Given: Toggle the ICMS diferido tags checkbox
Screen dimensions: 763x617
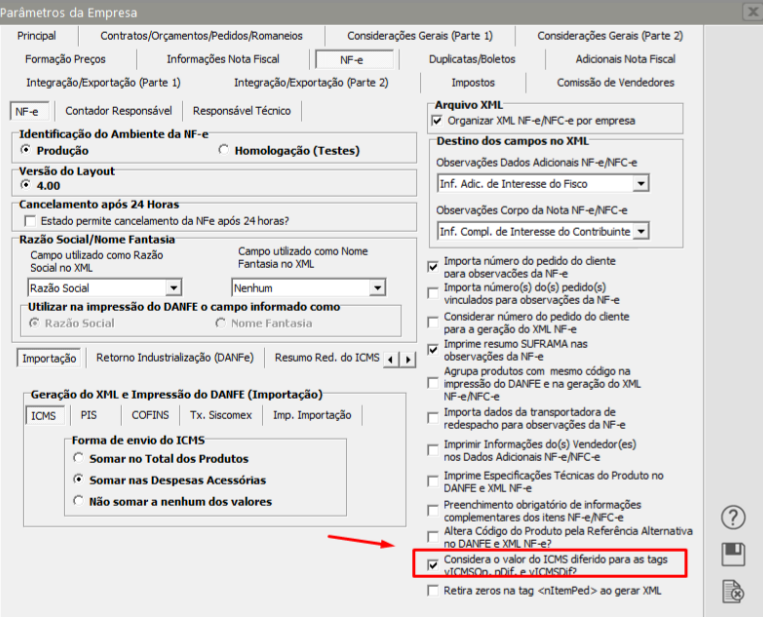Looking at the screenshot, I should click(433, 565).
